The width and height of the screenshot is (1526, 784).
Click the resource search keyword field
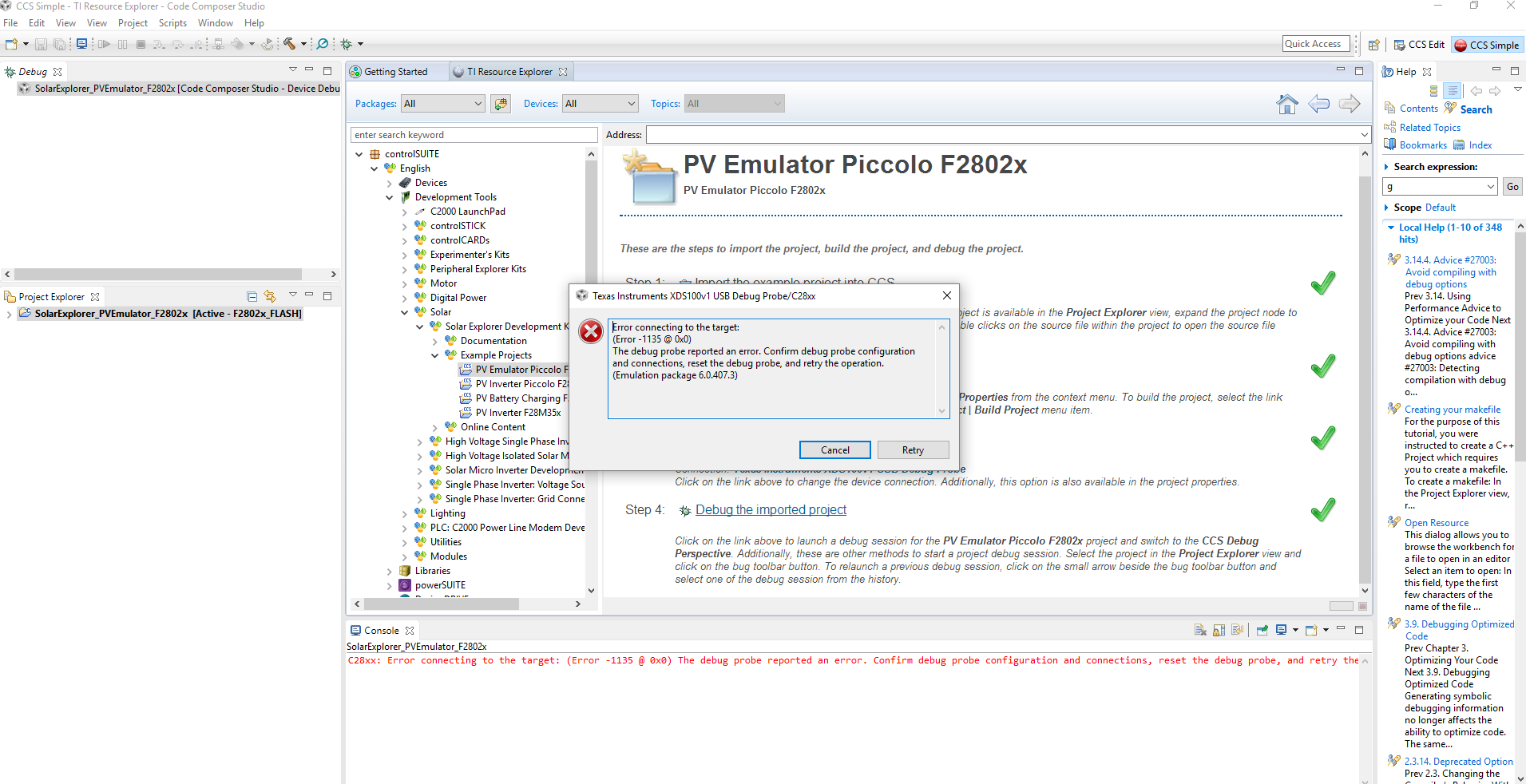tap(474, 135)
